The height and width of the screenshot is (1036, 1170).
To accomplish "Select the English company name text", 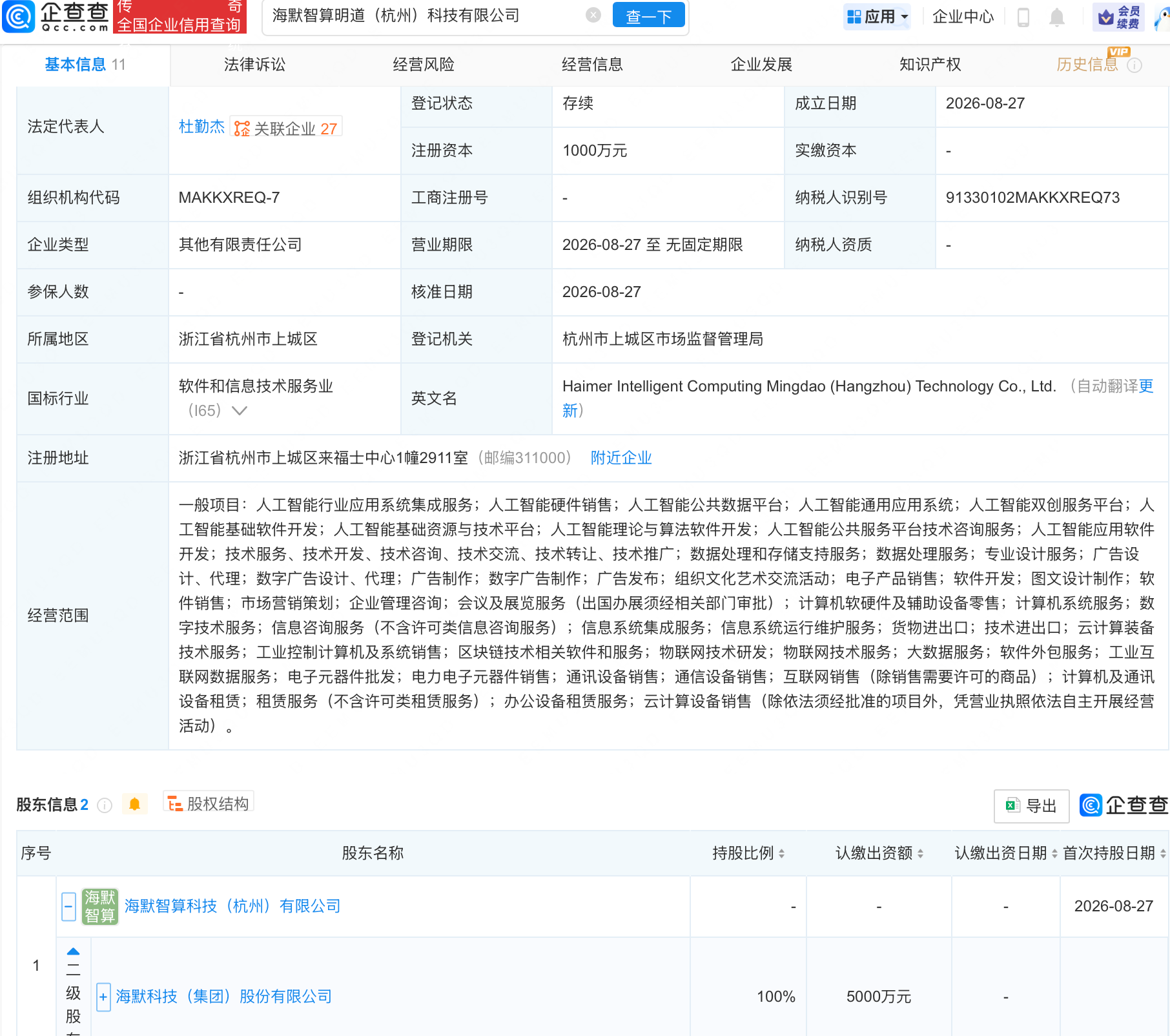I will coord(809,386).
